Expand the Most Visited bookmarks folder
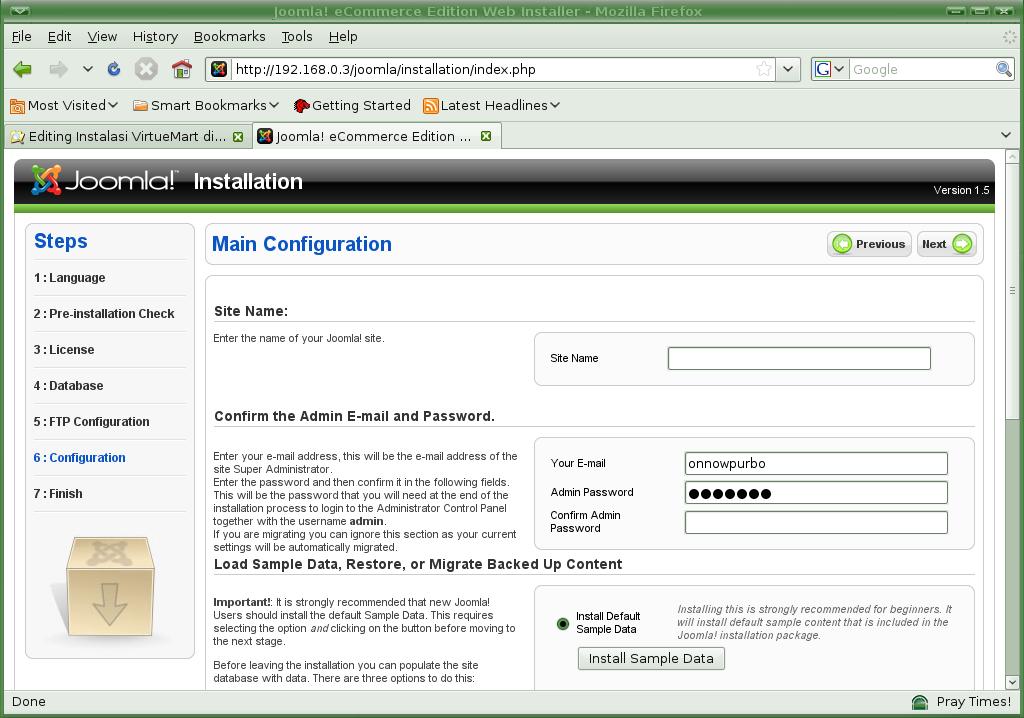 [64, 105]
